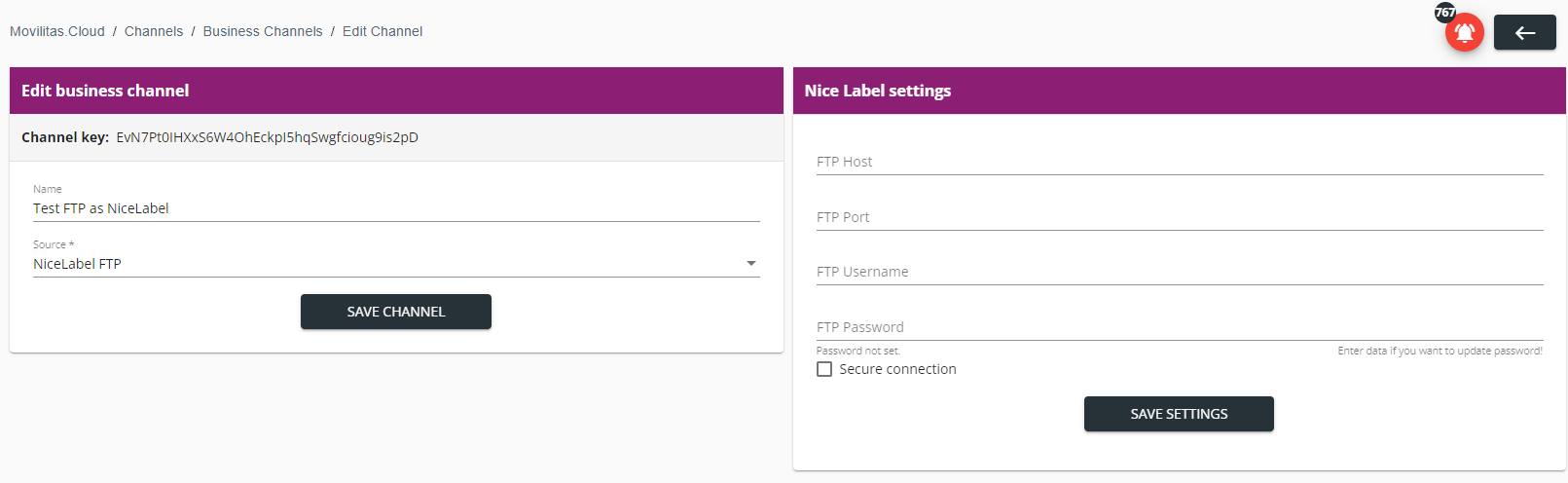Click the Edit business channel header
This screenshot has width=1568, height=483.
click(105, 91)
